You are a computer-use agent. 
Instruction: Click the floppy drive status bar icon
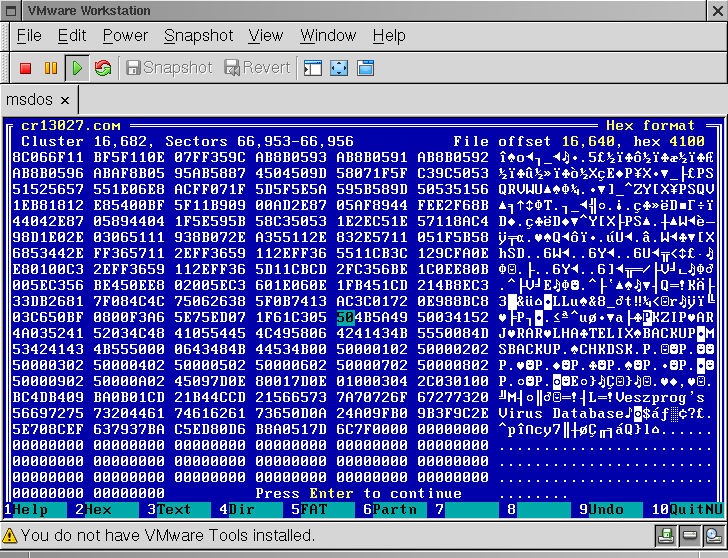tap(666, 536)
